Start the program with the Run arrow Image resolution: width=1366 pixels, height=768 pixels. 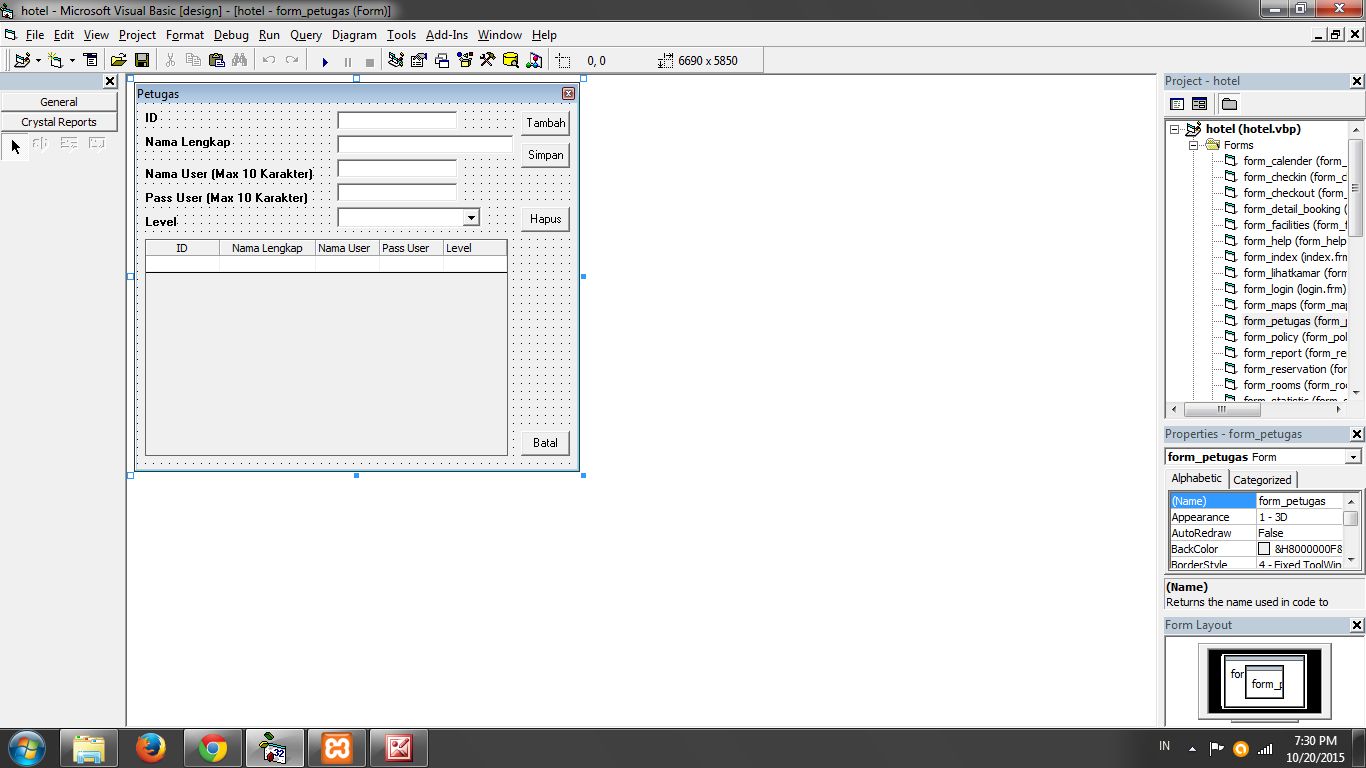[325, 60]
